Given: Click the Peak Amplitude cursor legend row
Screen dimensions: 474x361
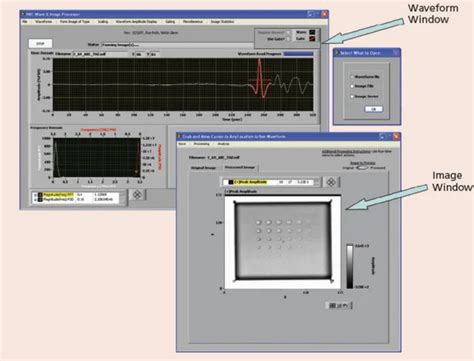Looking at the screenshot, I should (x=269, y=182).
